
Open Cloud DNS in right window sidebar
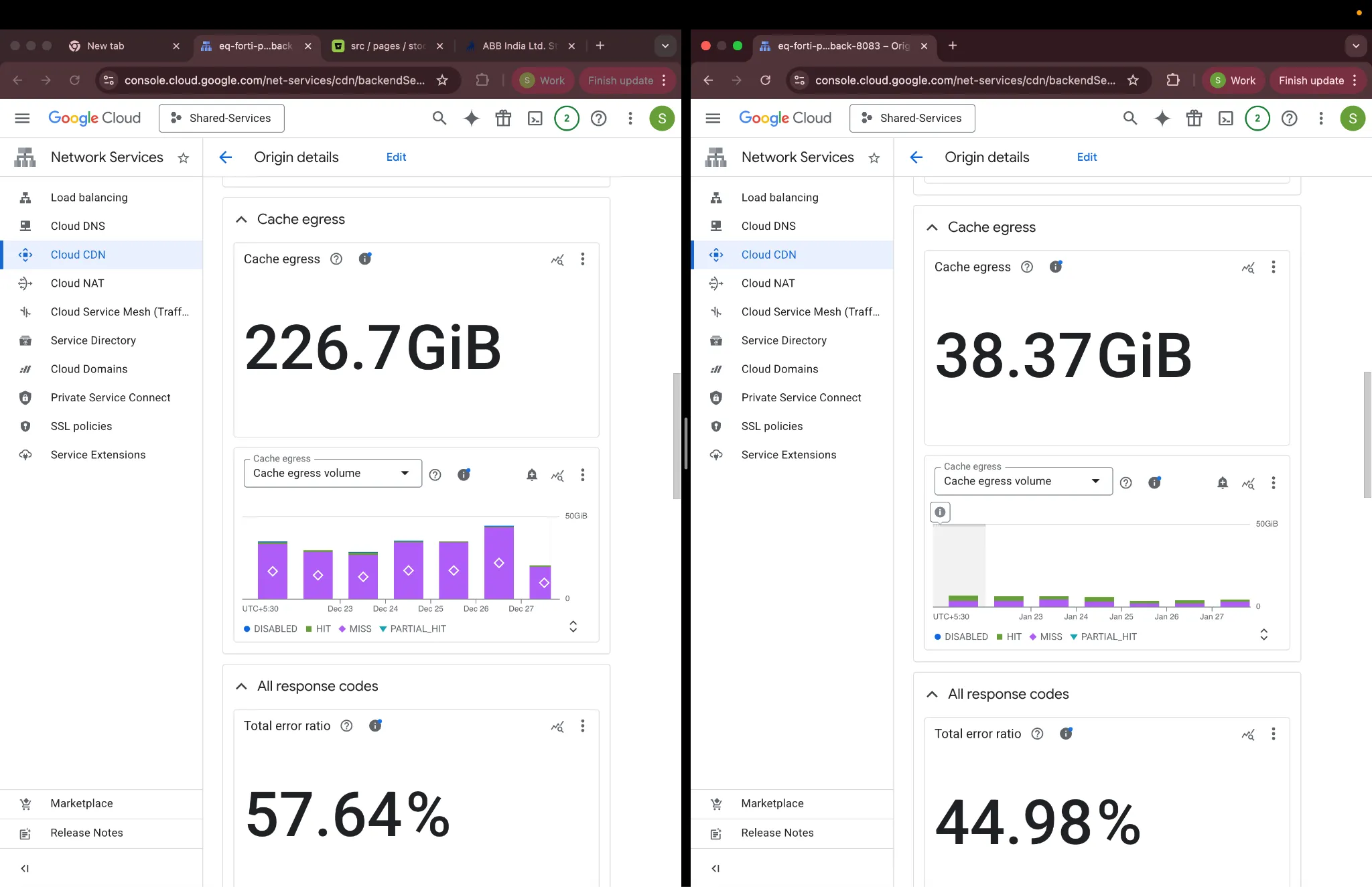tap(792, 226)
